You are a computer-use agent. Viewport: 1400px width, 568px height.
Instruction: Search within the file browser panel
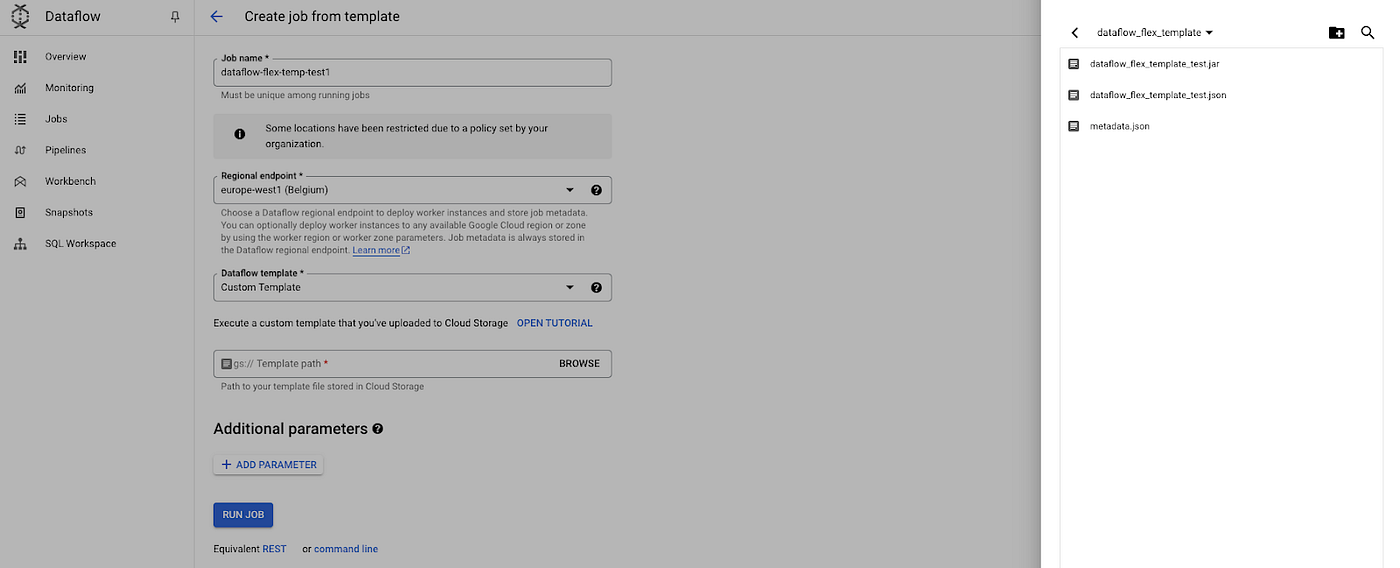(x=1368, y=33)
